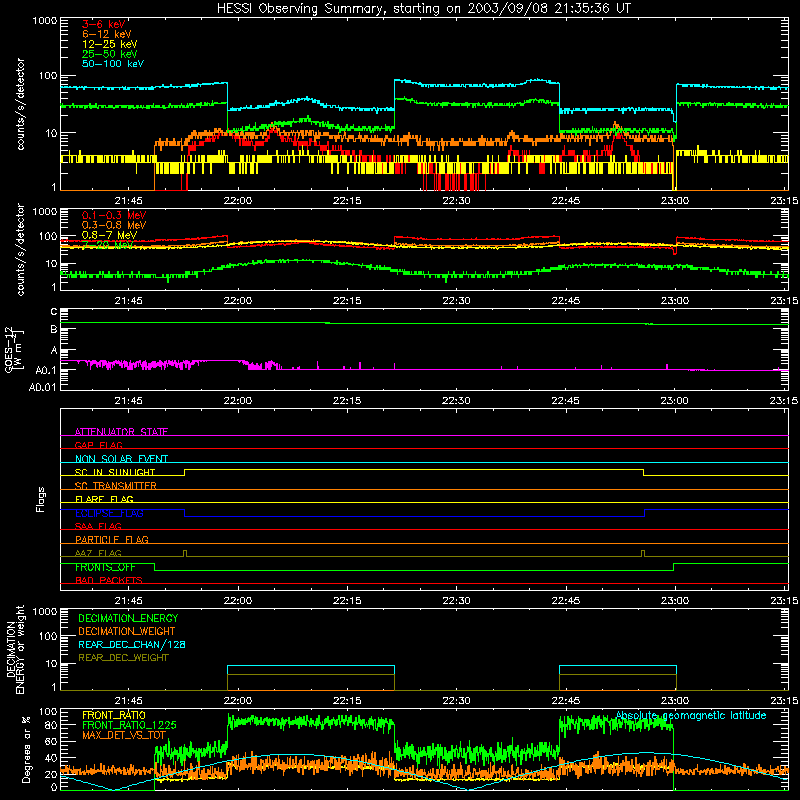Click the HESSI Observing Summary title text

pyautogui.click(x=424, y=9)
